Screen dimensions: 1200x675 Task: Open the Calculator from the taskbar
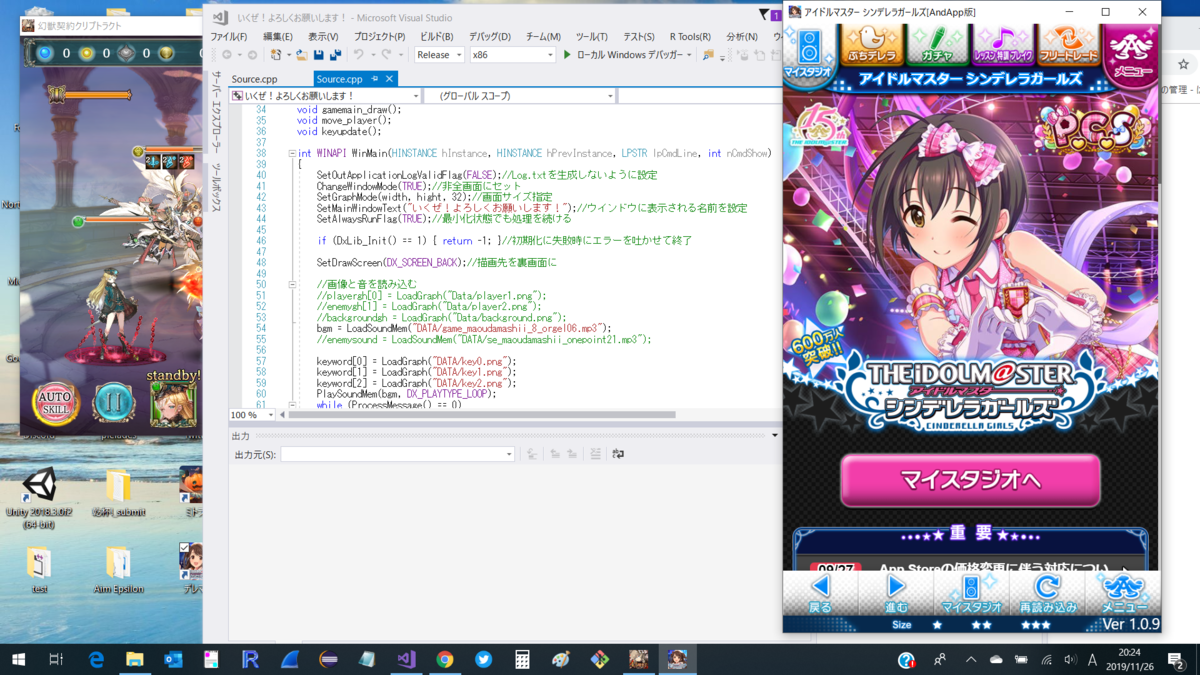pyautogui.click(x=522, y=659)
